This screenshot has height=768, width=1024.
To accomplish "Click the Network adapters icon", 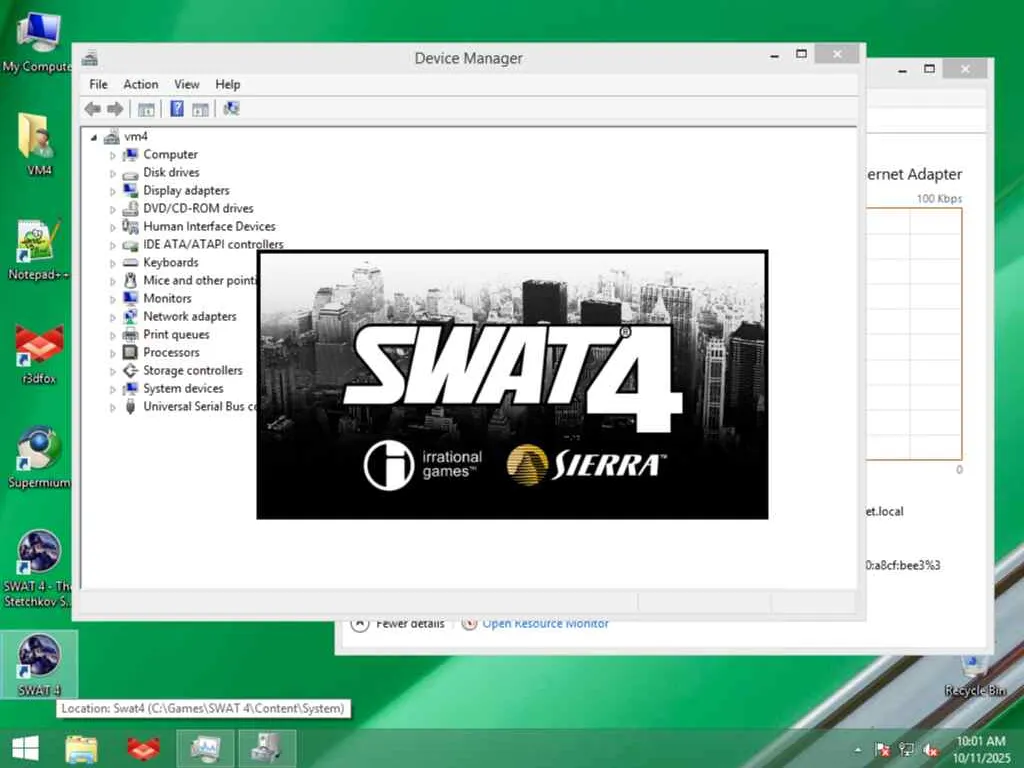I will (x=131, y=317).
